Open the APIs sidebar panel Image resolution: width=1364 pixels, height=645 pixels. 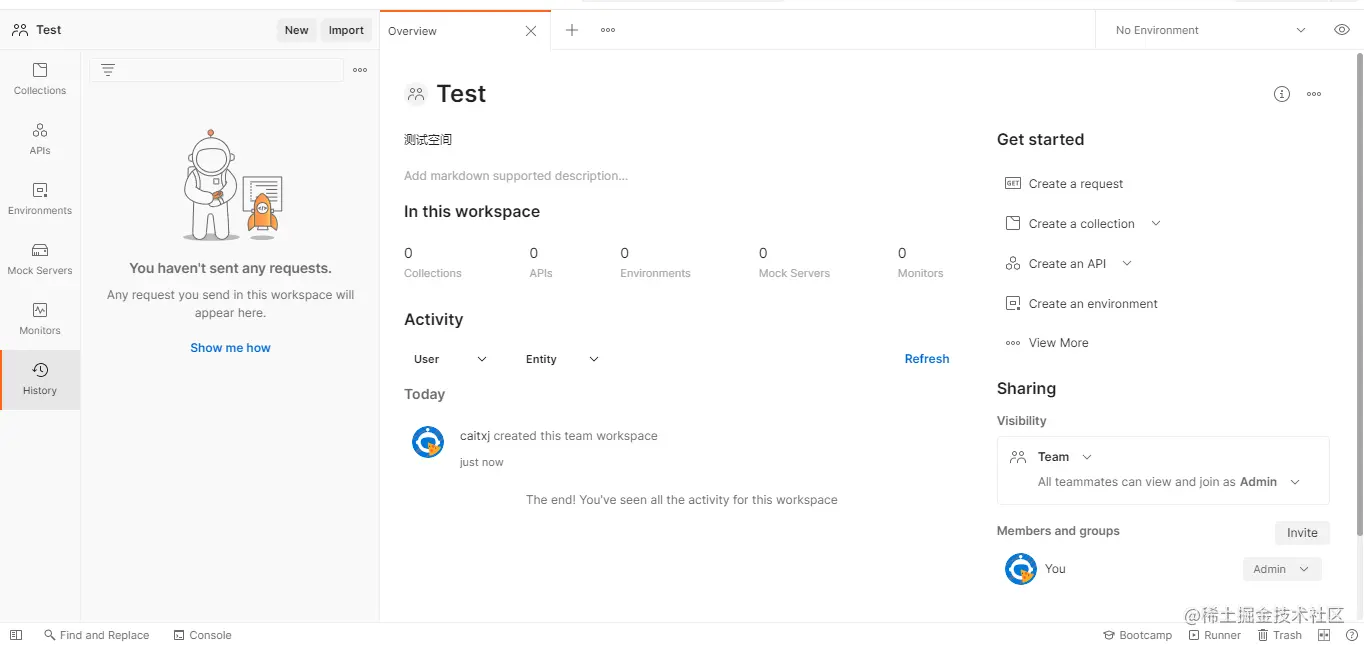pyautogui.click(x=40, y=139)
